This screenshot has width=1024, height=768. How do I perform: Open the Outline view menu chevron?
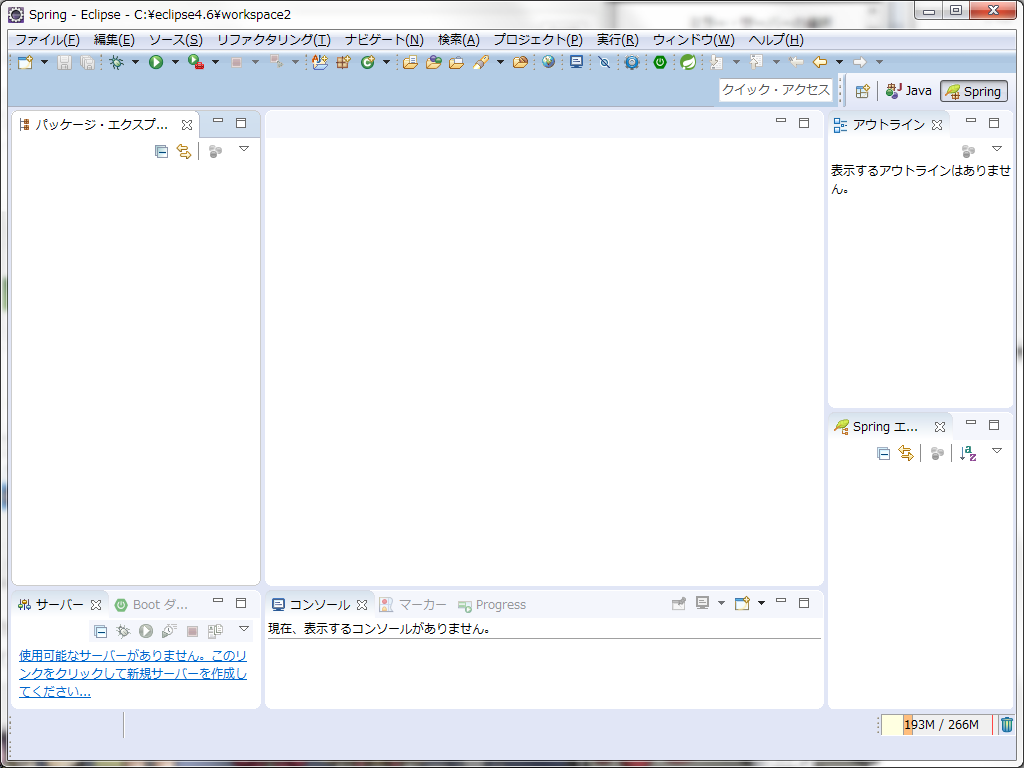[997, 148]
